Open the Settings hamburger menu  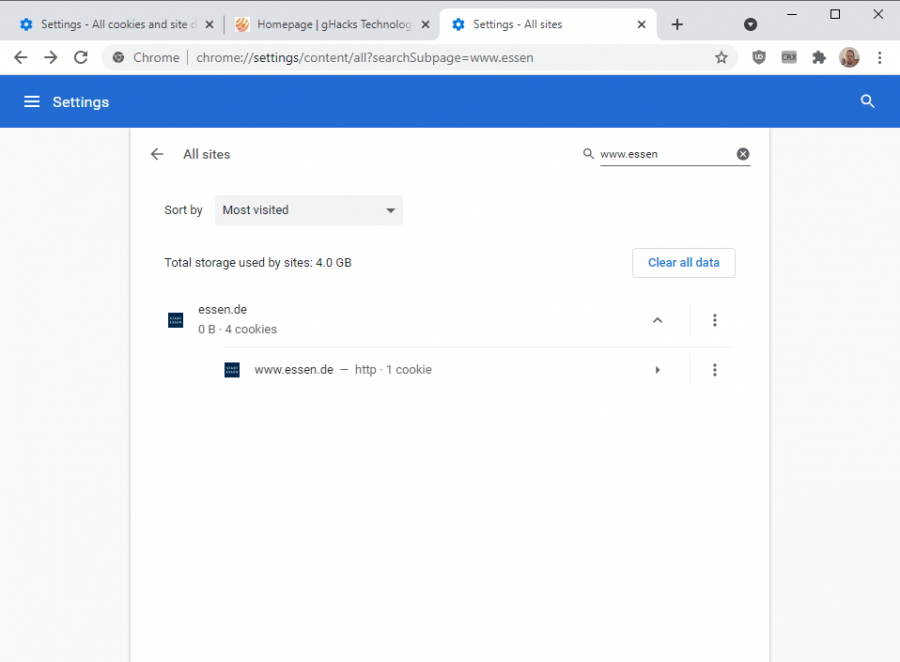(32, 102)
